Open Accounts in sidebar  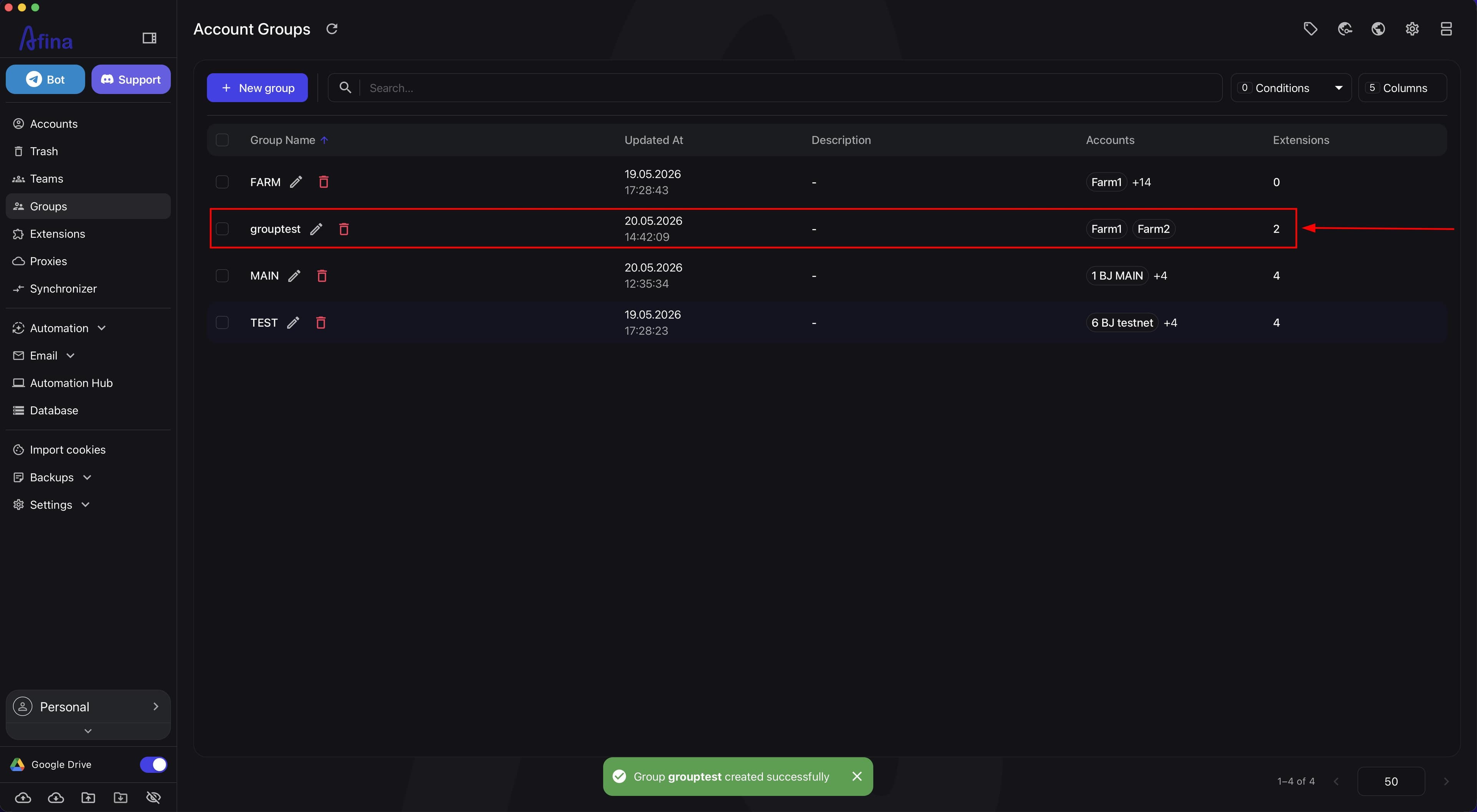tap(88, 124)
